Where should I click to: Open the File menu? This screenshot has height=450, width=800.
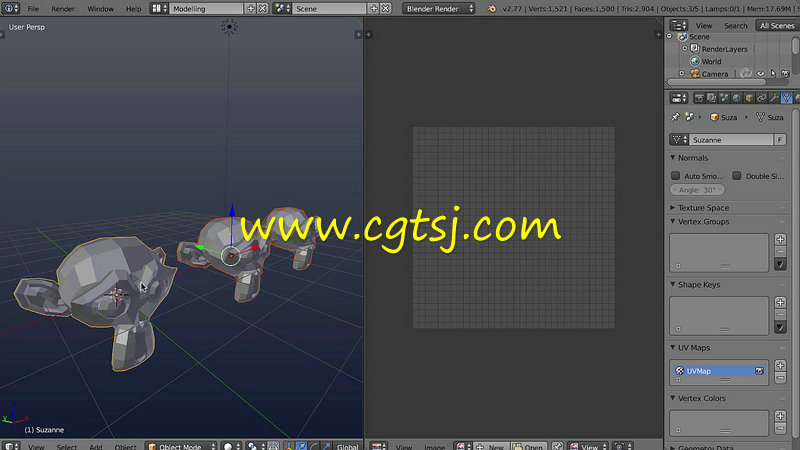33,9
